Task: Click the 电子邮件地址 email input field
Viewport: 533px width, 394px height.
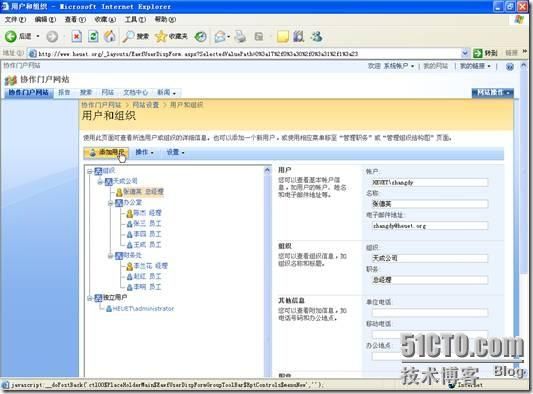Action: [430, 226]
